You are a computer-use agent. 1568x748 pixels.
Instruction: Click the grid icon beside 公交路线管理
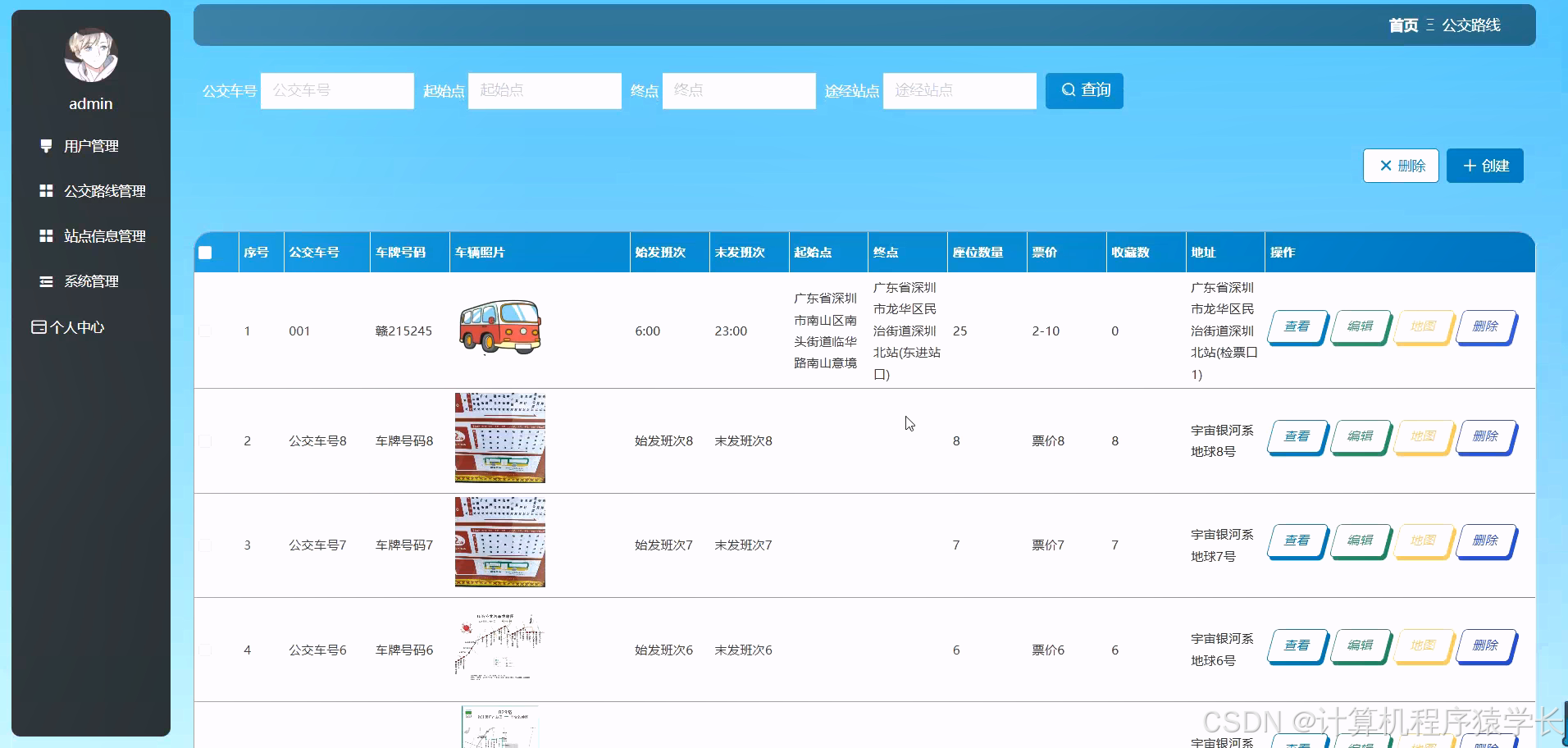click(45, 190)
